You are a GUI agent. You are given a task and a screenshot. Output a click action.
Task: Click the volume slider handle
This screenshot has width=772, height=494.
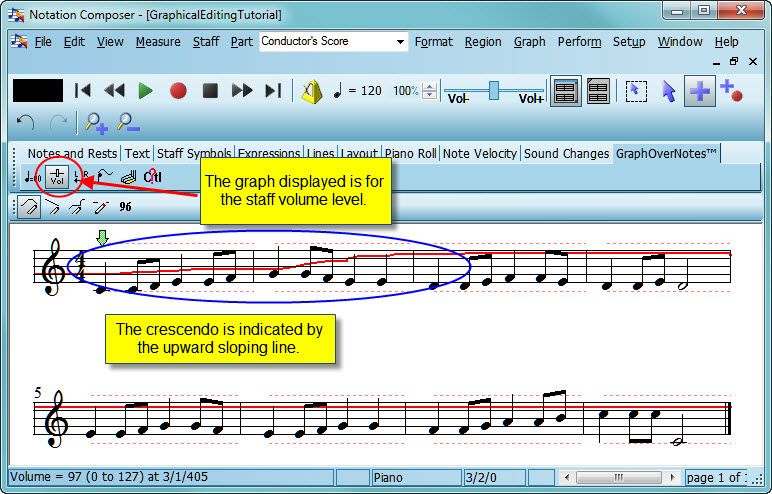pyautogui.click(x=493, y=89)
